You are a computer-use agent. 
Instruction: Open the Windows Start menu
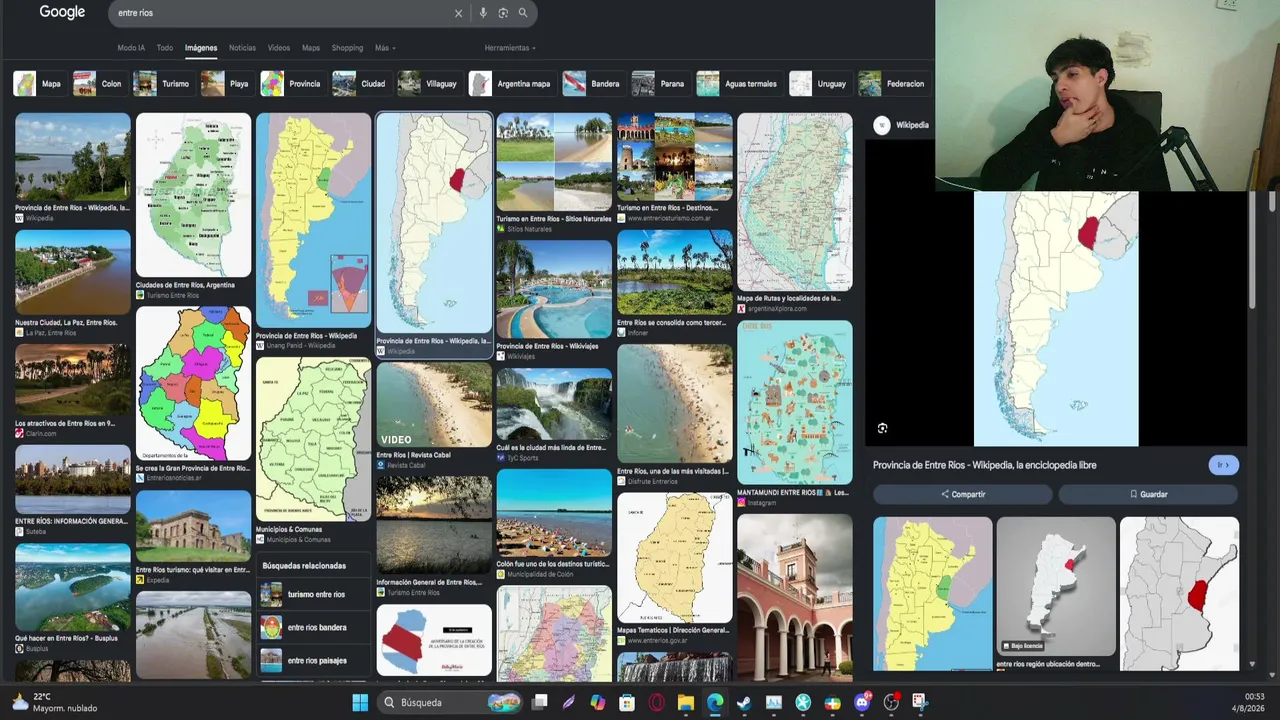360,703
